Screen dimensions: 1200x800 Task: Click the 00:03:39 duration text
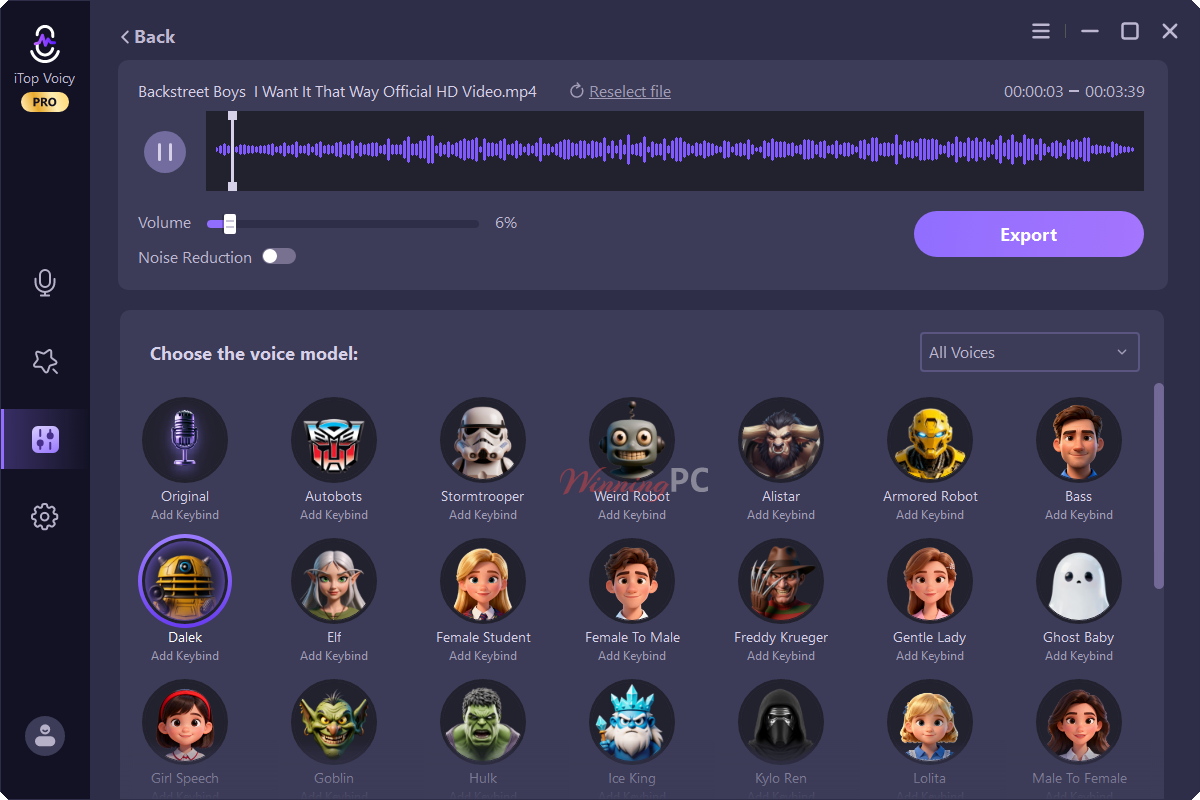[x=1115, y=92]
